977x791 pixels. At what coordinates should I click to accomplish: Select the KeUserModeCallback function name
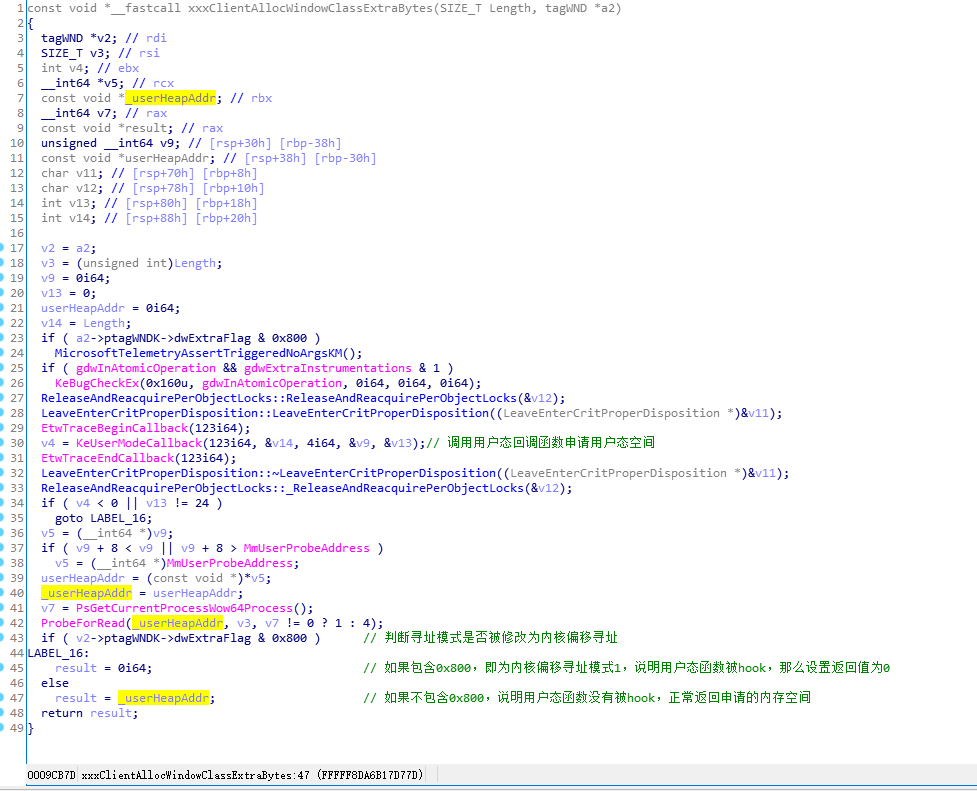coord(139,443)
